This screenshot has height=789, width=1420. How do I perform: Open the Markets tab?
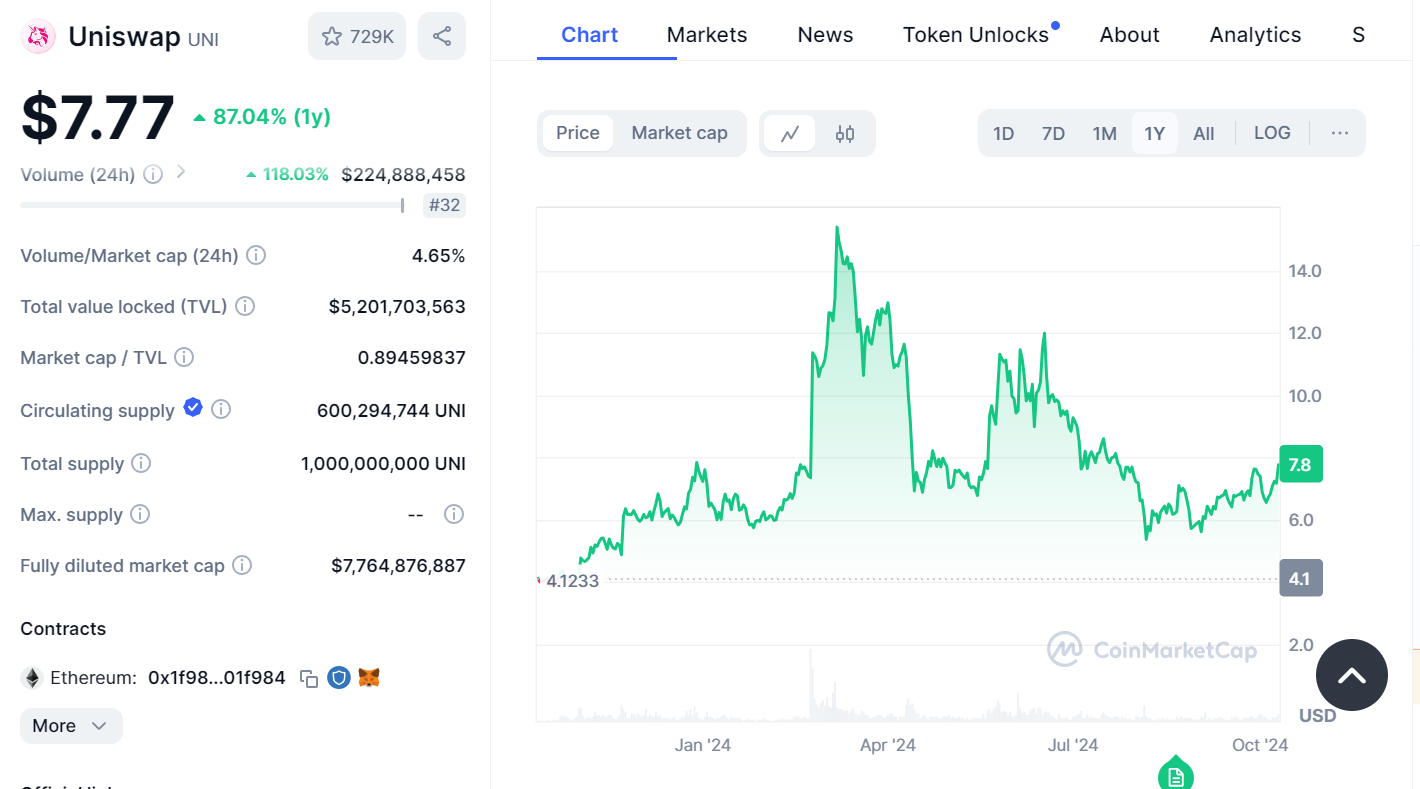tap(706, 35)
